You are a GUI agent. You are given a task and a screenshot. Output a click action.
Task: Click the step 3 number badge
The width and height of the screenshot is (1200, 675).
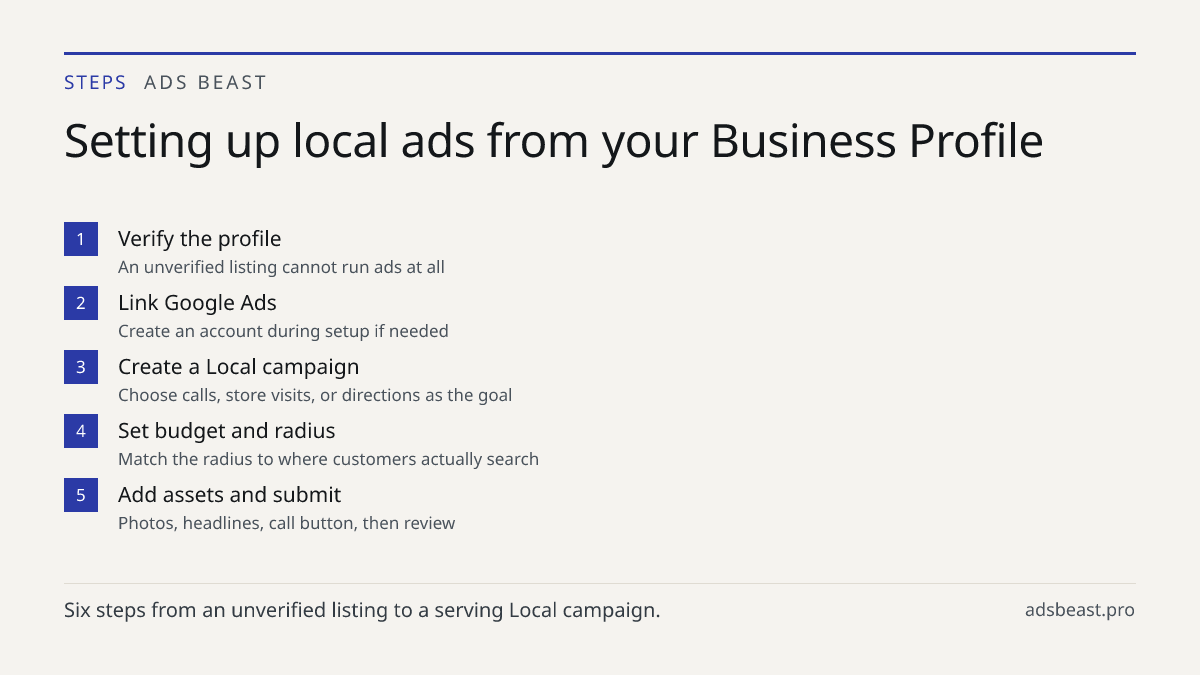click(81, 367)
